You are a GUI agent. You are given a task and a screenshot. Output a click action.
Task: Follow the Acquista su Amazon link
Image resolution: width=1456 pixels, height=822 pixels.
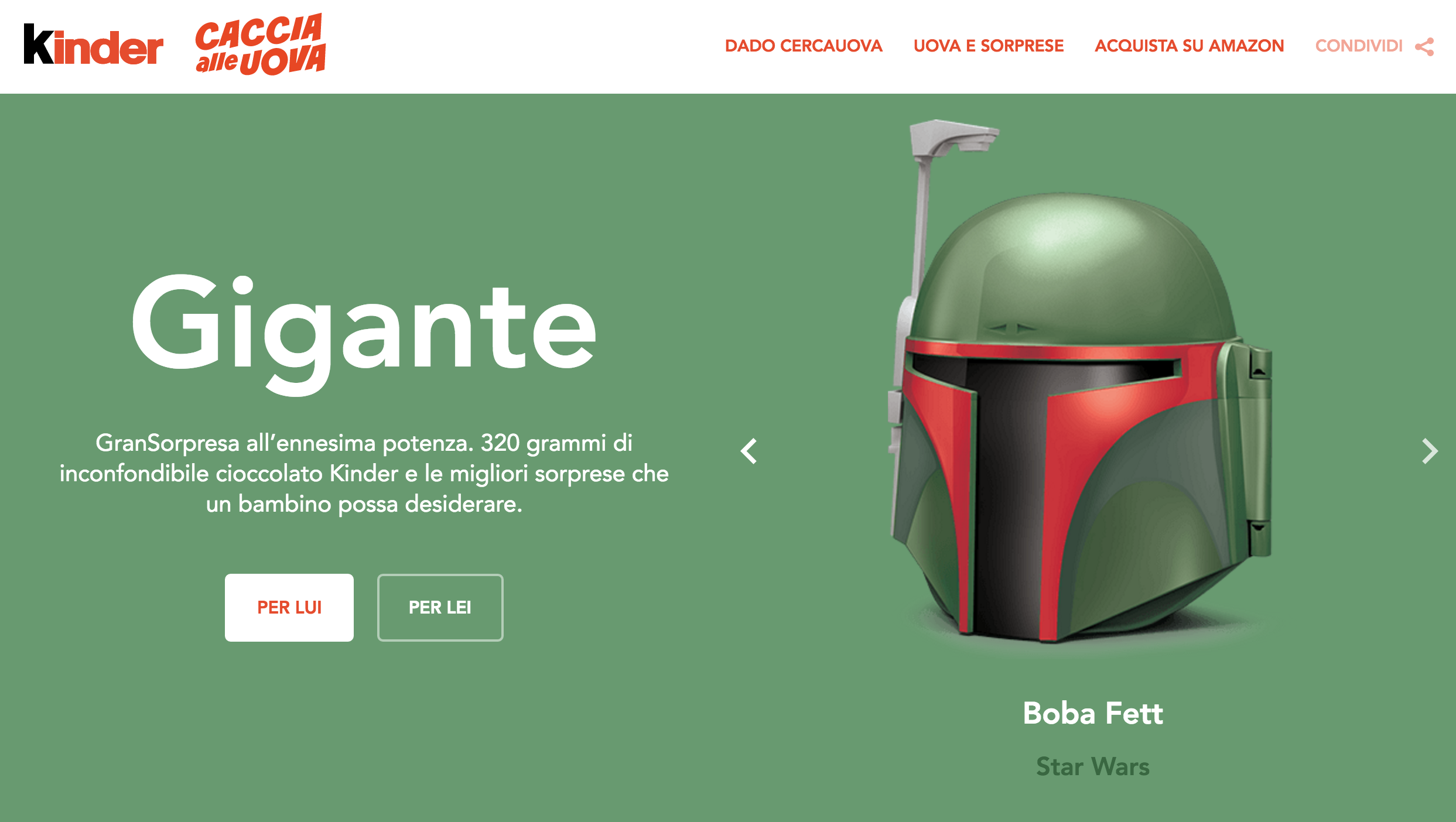pos(1189,46)
